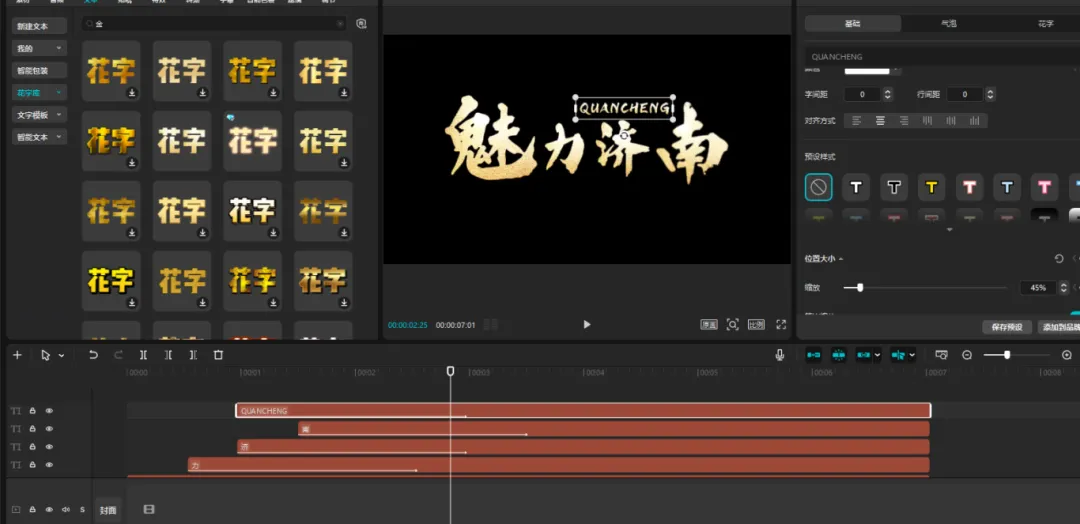Switch to the 气泡 tab
Viewport: 1080px width, 524px height.
tap(949, 23)
